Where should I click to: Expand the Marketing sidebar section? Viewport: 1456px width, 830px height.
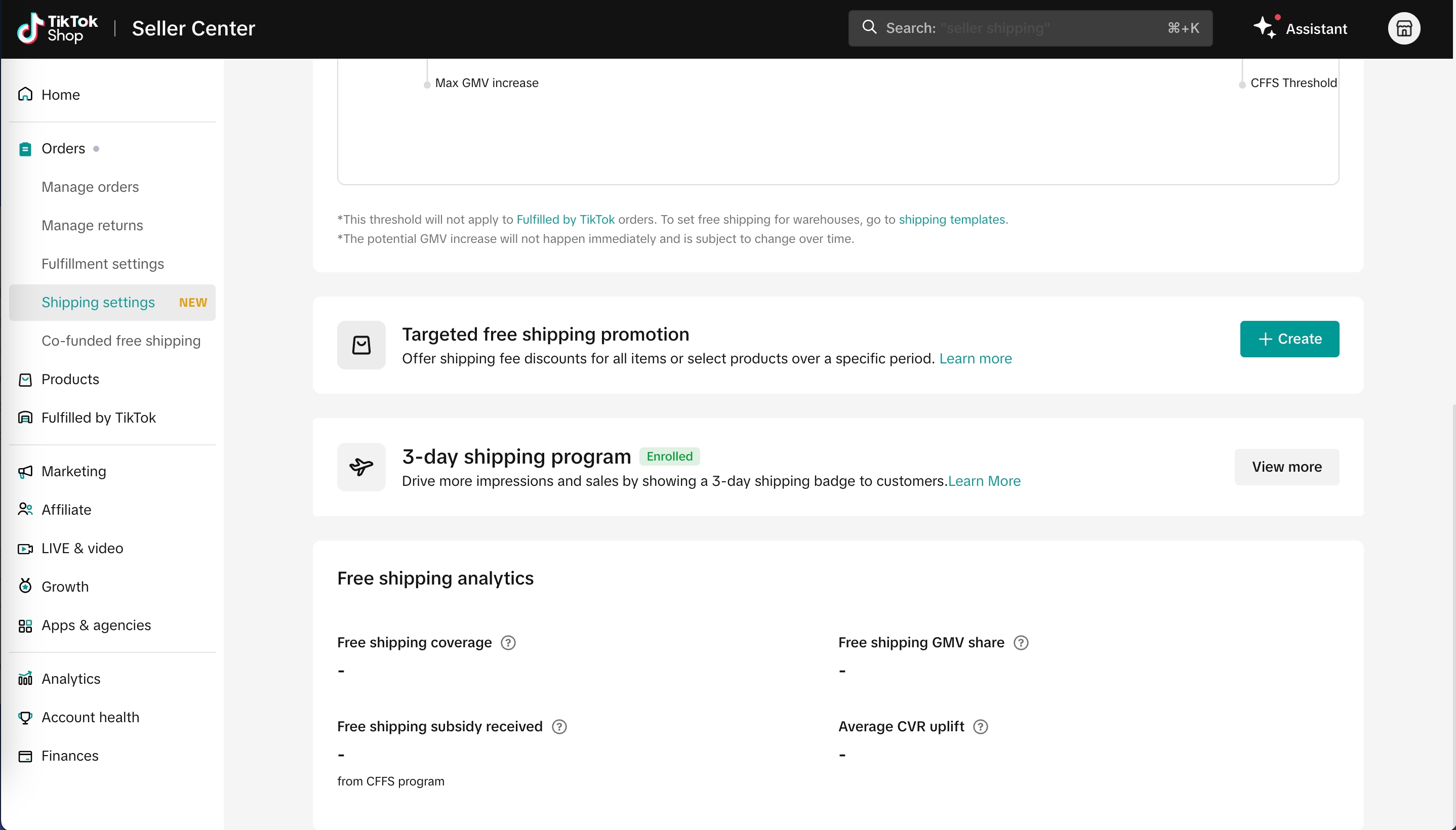(73, 472)
